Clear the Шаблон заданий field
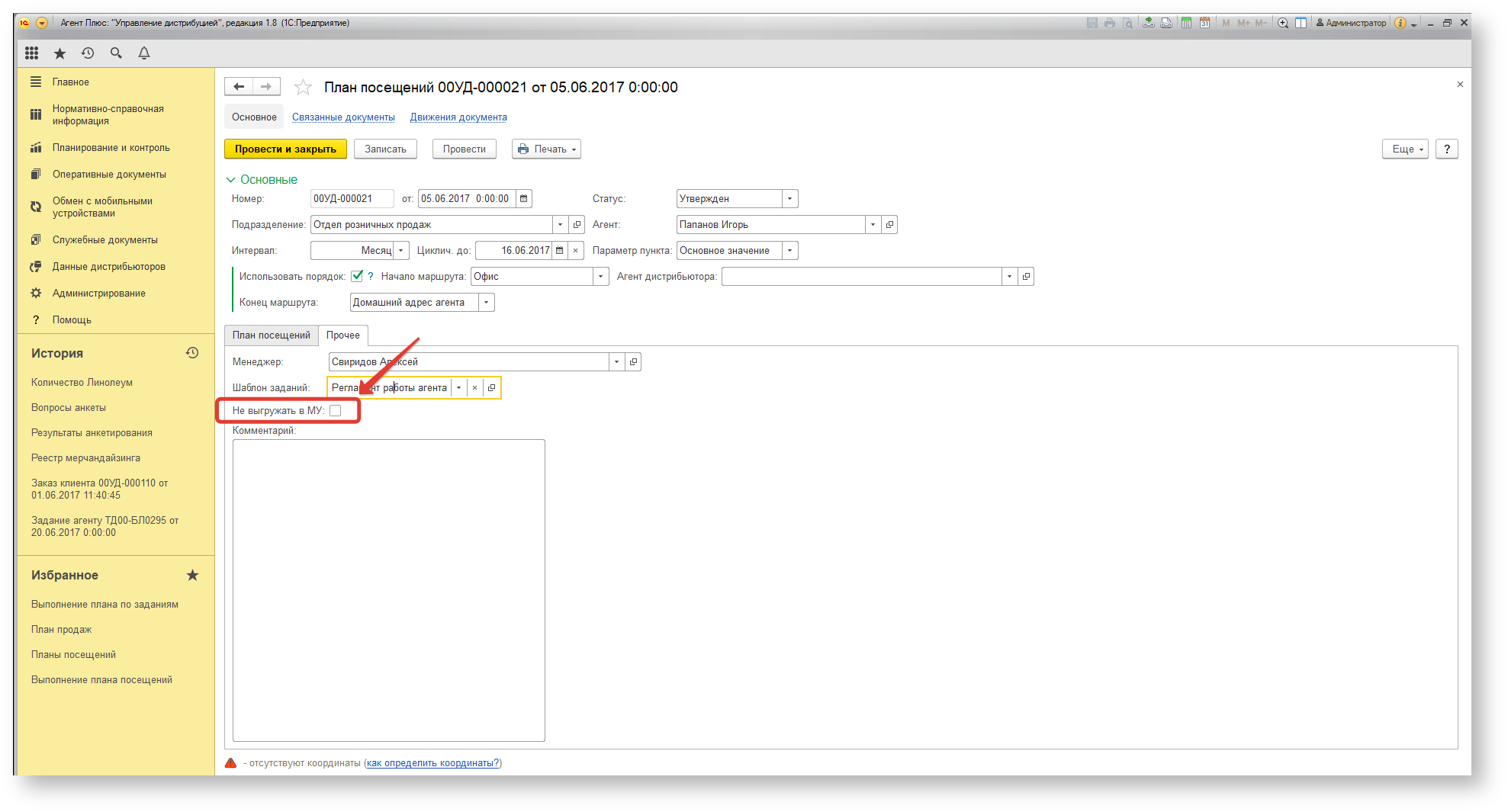 tap(474, 388)
